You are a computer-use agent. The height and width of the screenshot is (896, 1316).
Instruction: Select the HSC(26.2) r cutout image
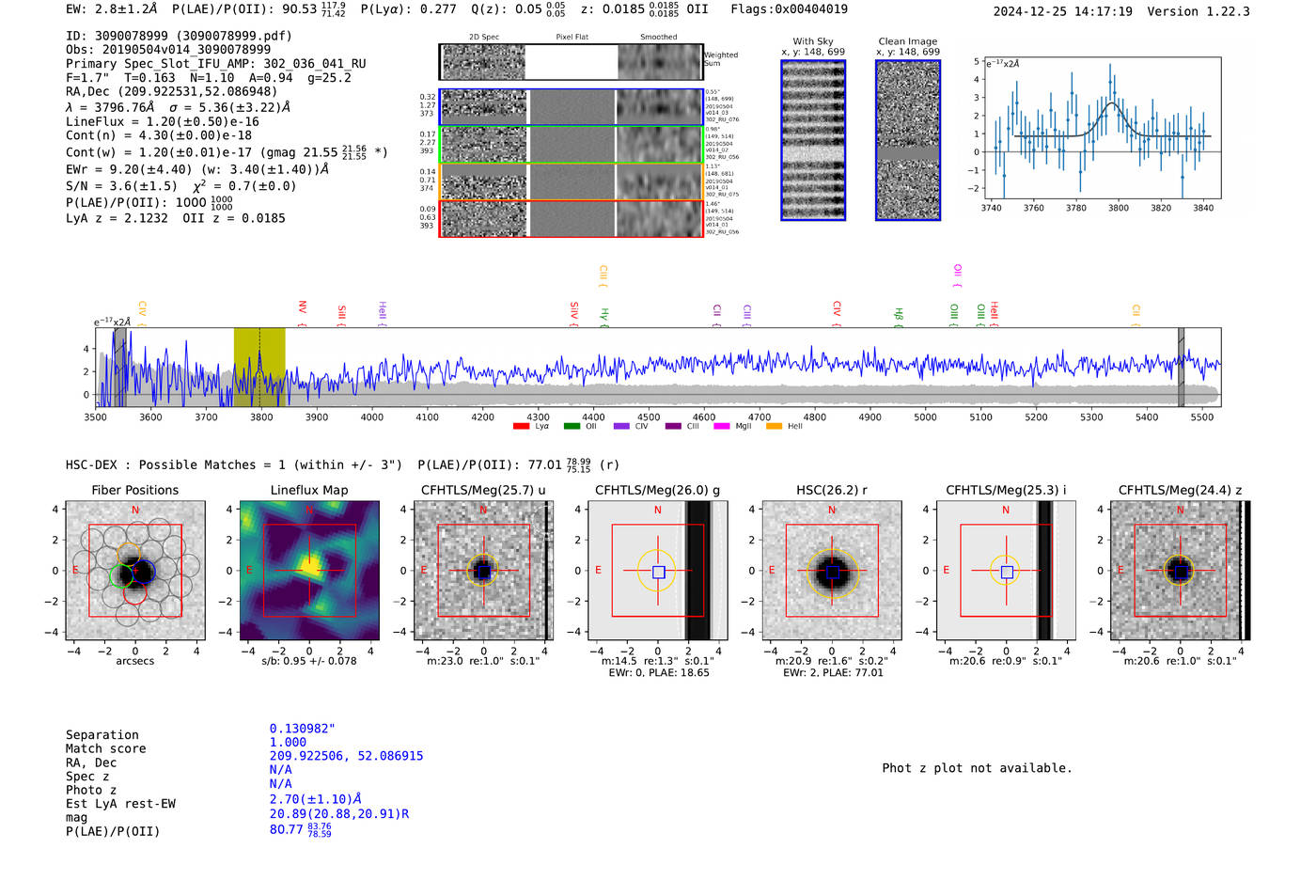point(832,571)
